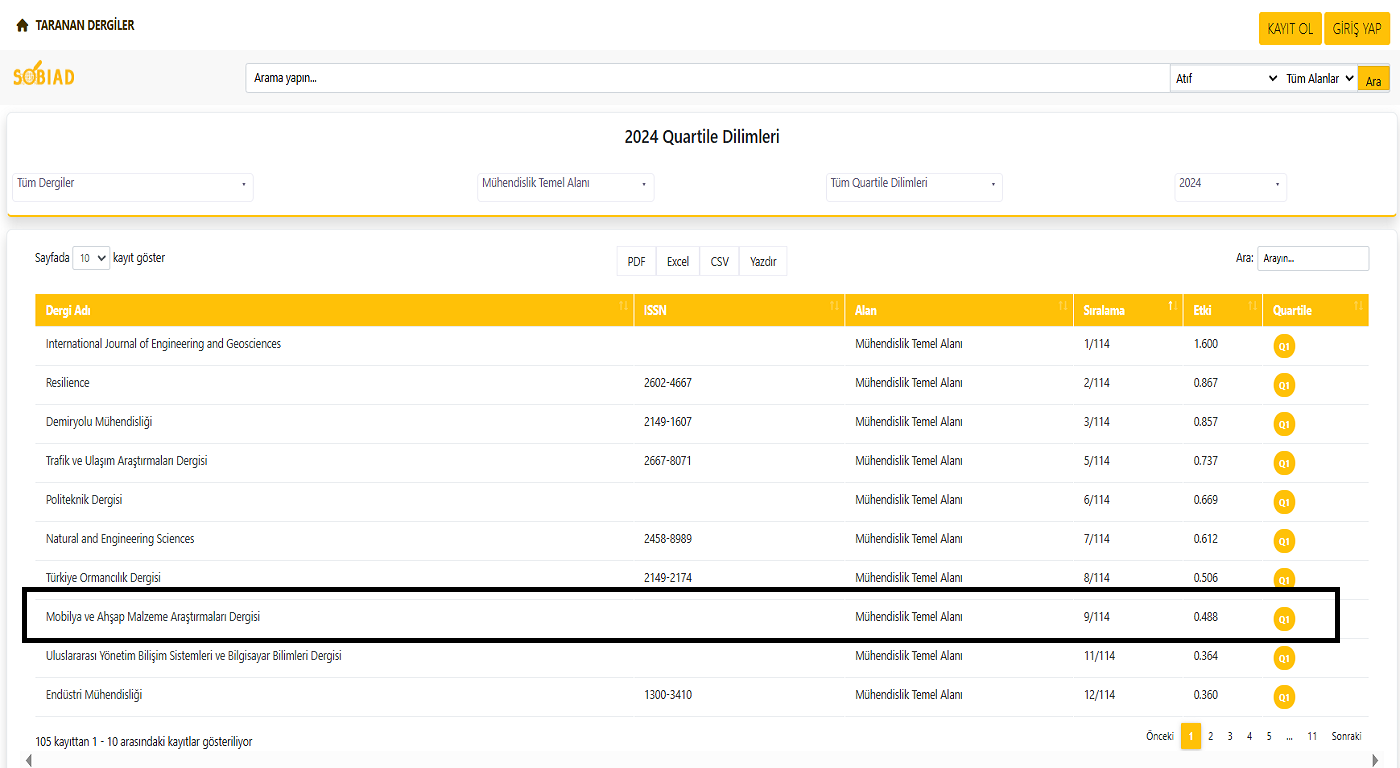This screenshot has height=768, width=1400.
Task: Click the Sonraki next page link
Action: (1346, 736)
